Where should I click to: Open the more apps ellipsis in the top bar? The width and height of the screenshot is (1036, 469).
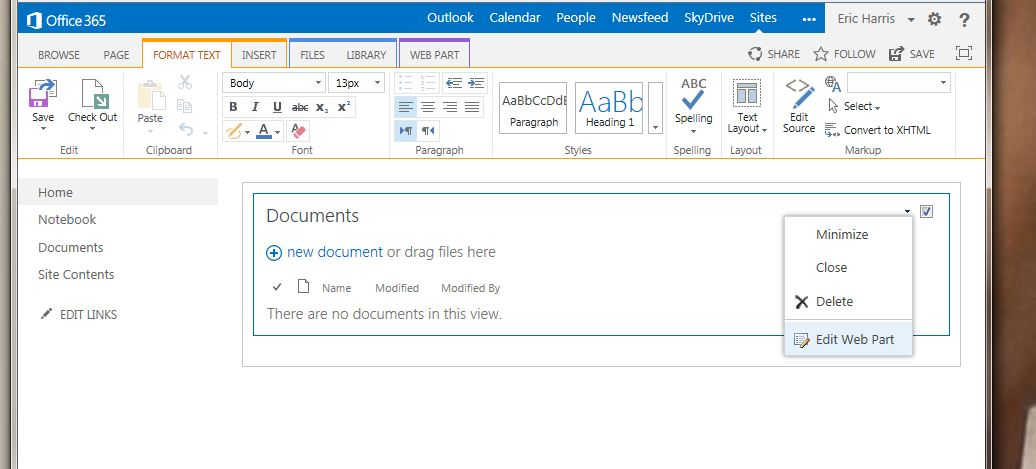point(809,19)
